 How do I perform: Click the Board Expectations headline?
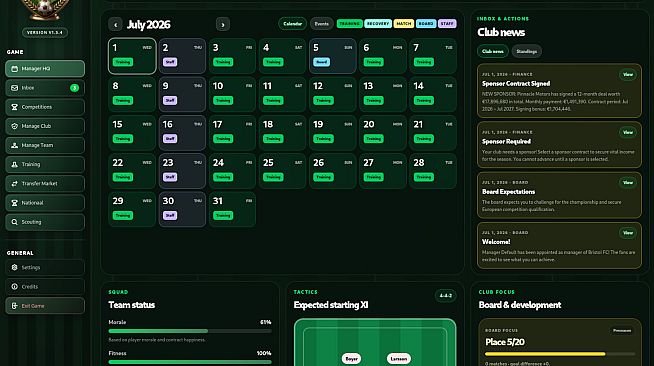point(508,192)
